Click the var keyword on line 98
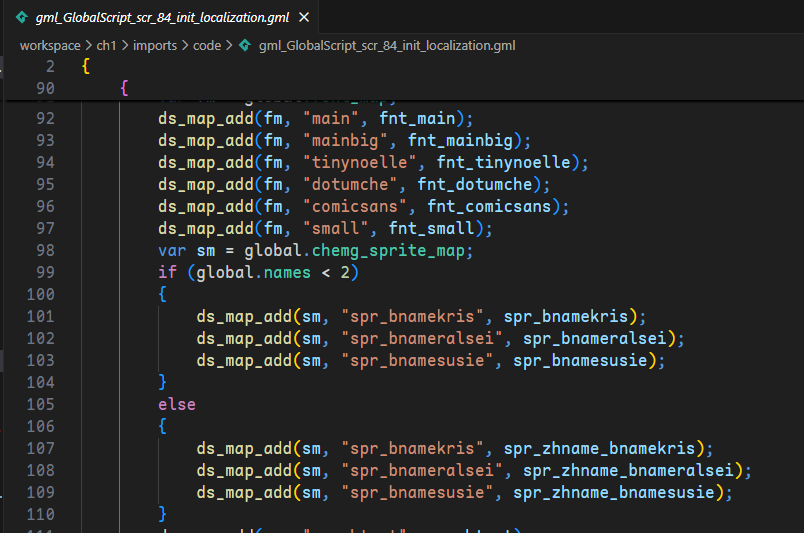804x533 pixels. [x=172, y=251]
